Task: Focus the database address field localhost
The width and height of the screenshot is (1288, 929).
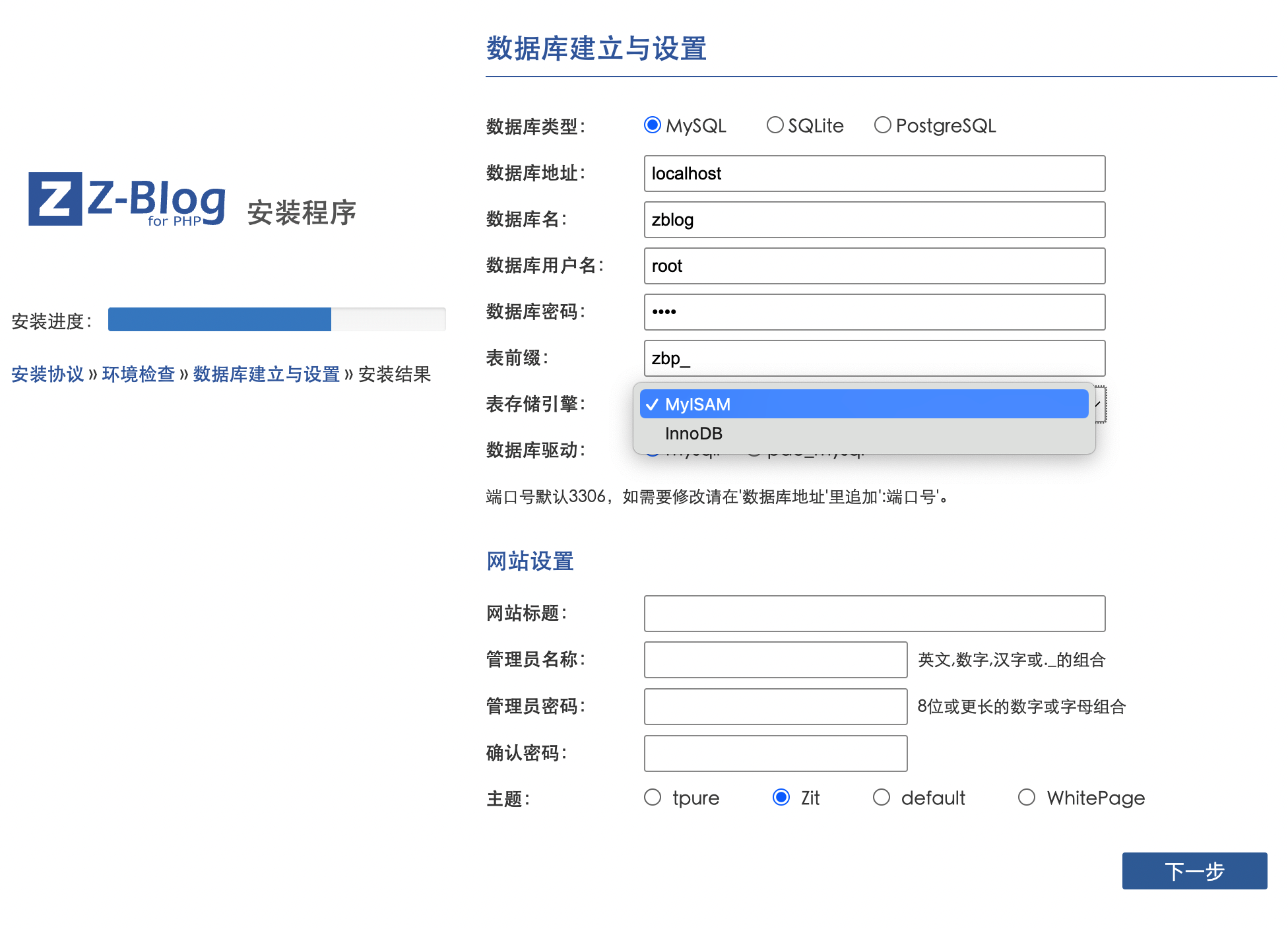Action: pyautogui.click(x=874, y=174)
